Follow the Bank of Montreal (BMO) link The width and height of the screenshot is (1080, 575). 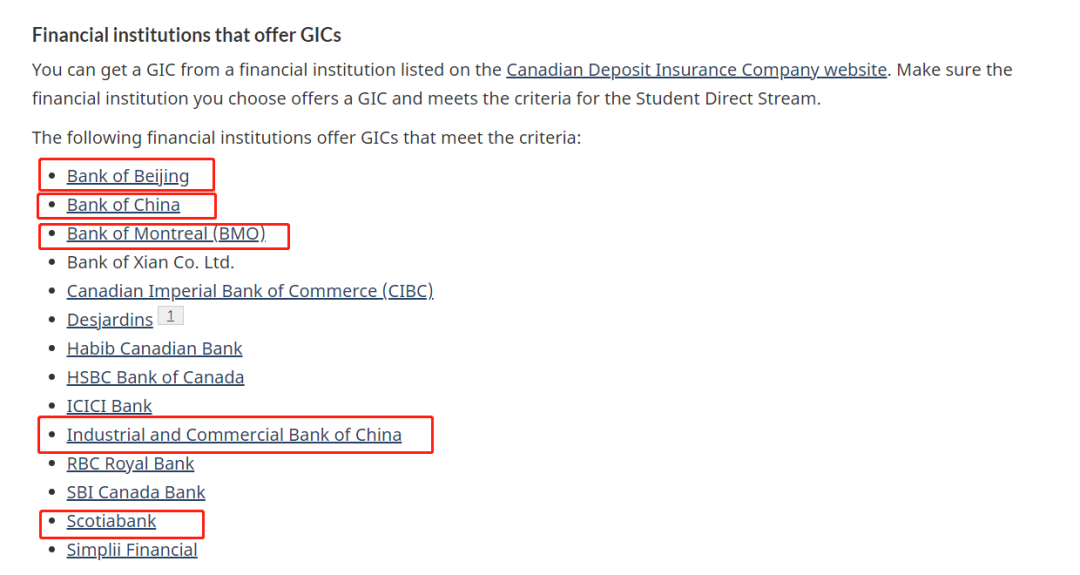coord(166,234)
